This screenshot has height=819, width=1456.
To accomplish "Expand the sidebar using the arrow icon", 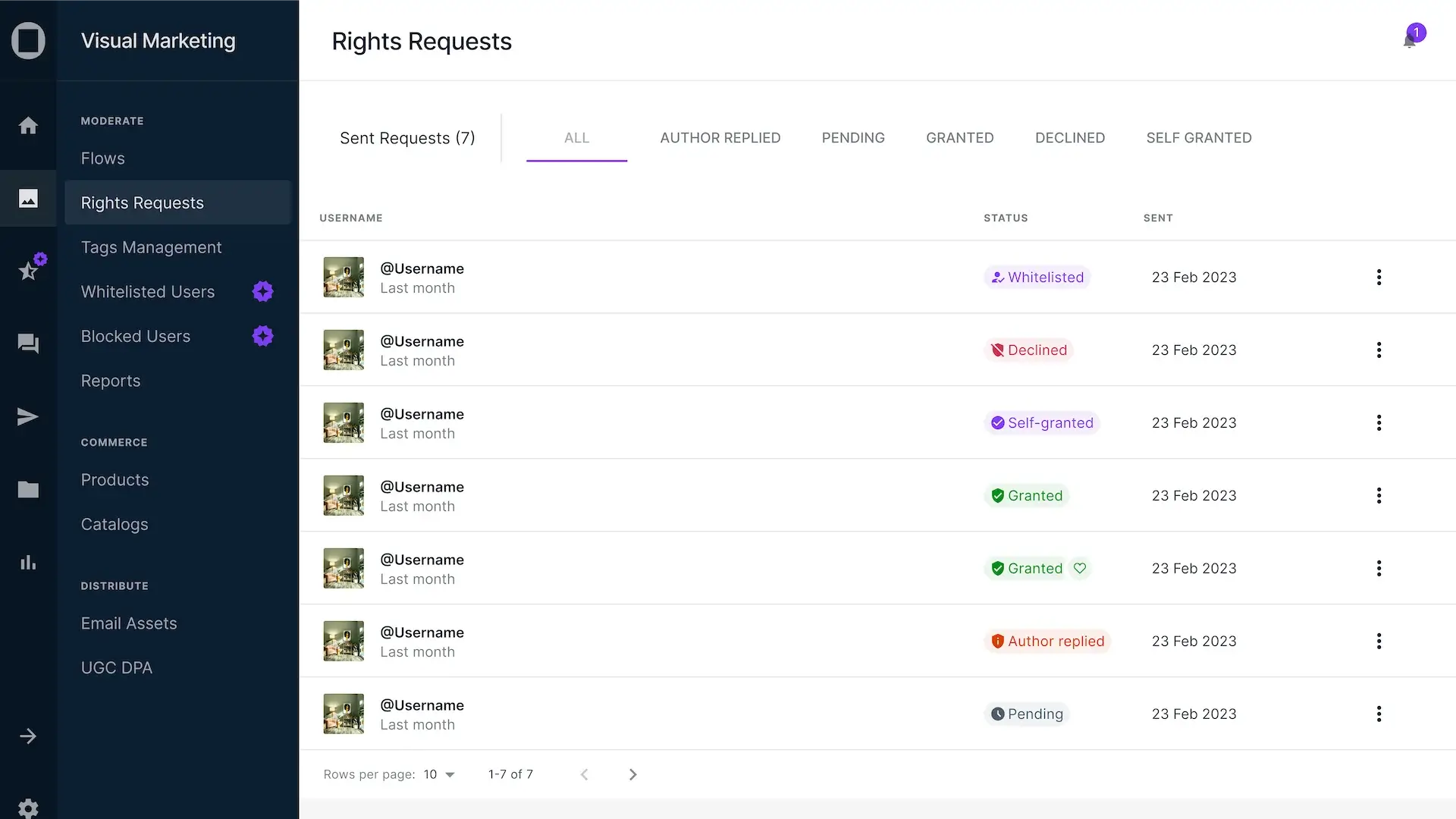I will (28, 736).
